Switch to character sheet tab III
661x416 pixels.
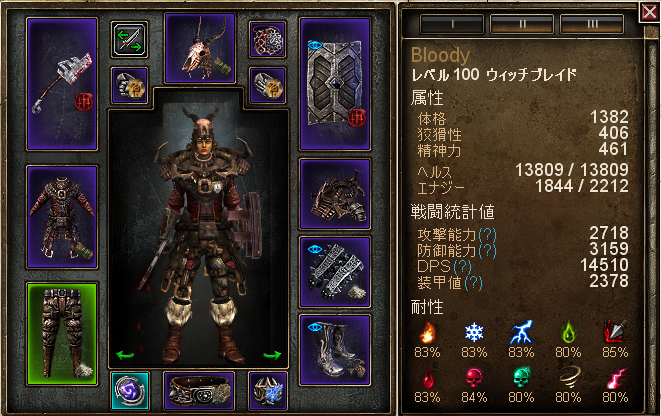[x=592, y=24]
